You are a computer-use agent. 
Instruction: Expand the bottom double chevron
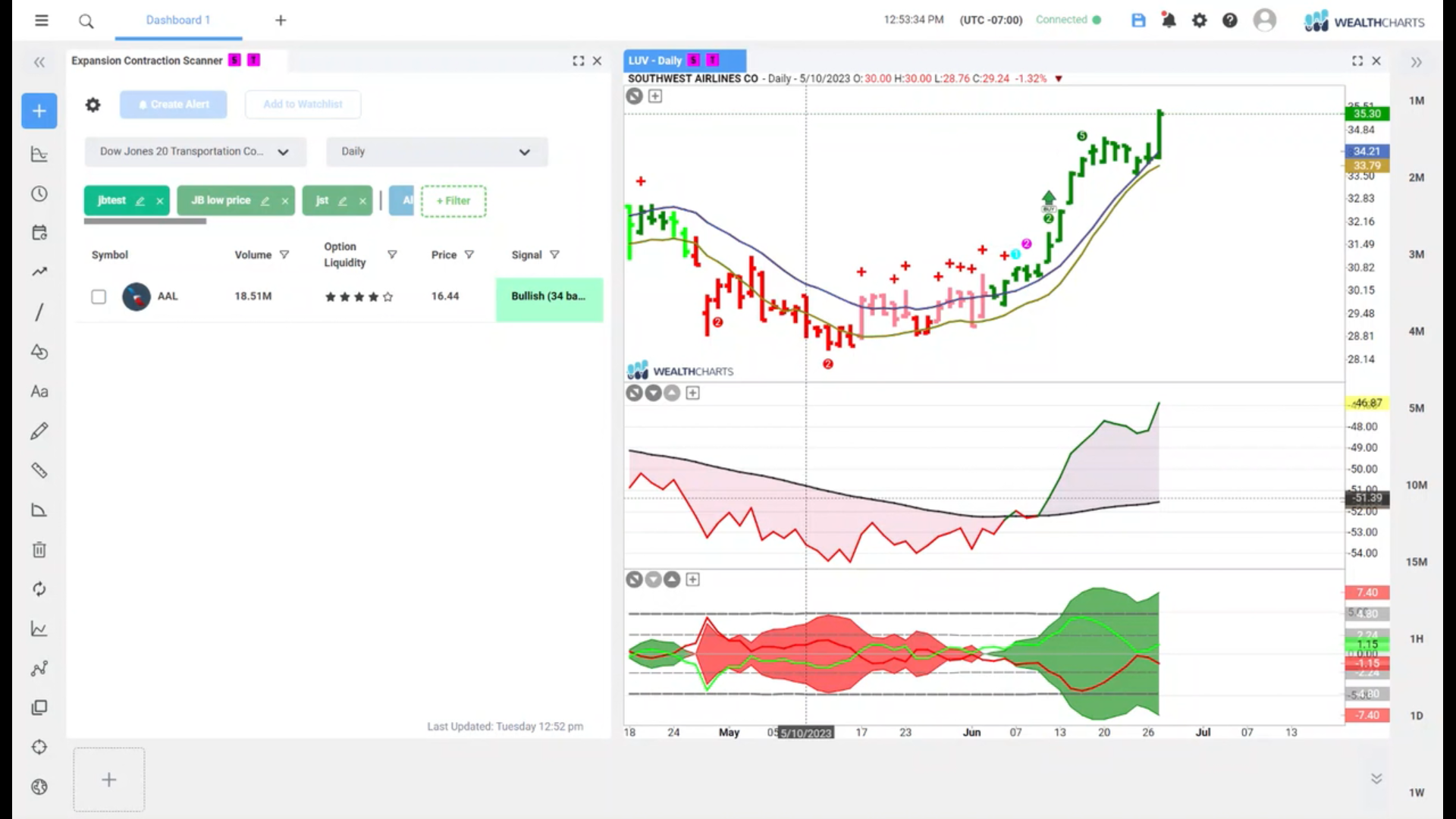1376,779
